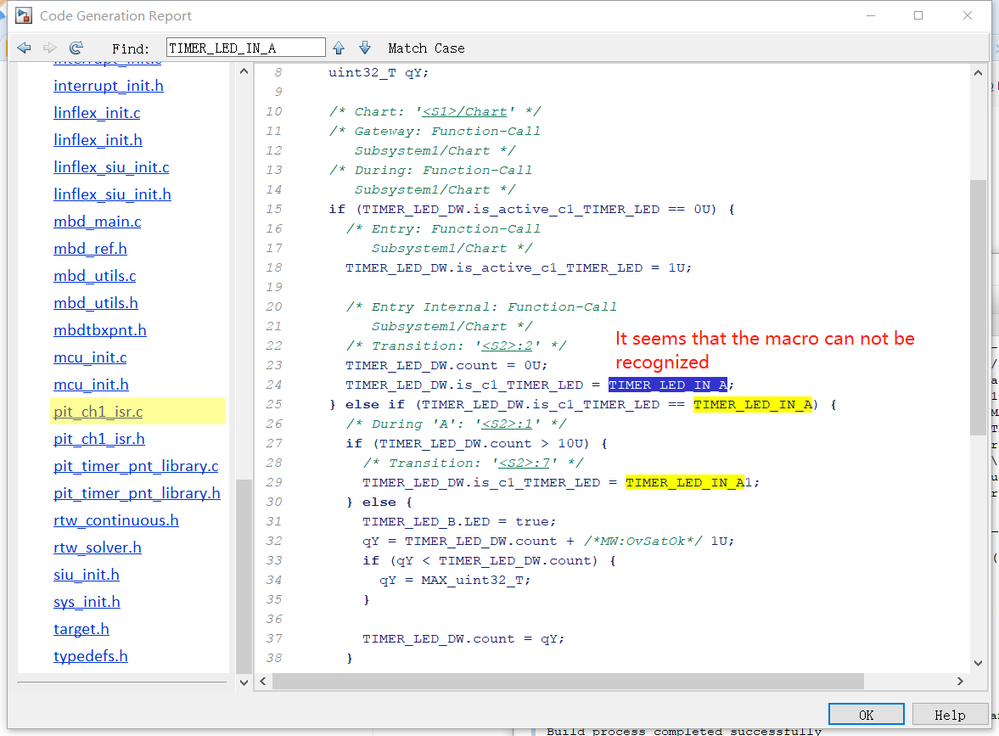The height and width of the screenshot is (736, 999).
Task: Open sys_init.h file link
Action: [87, 602]
